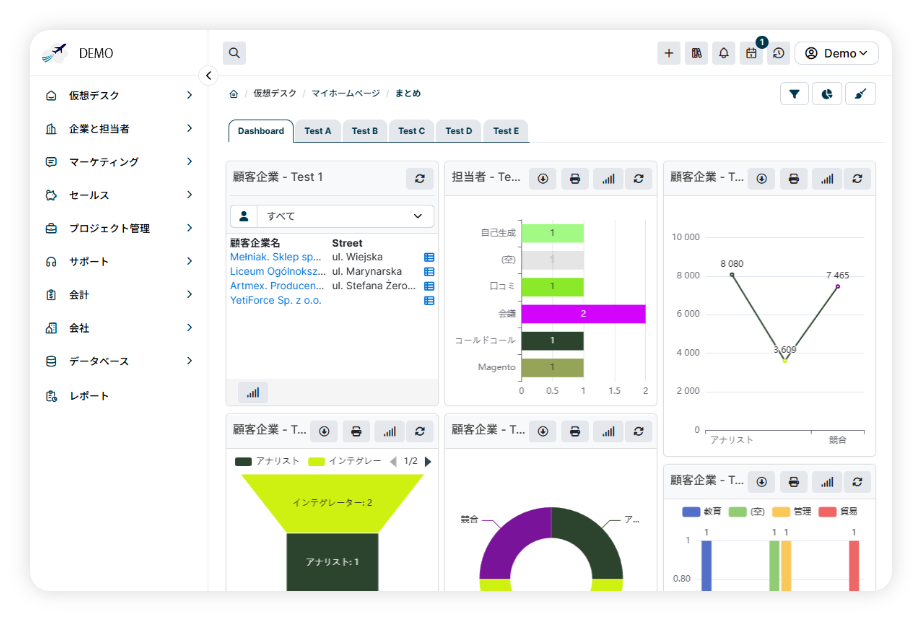Click the search magnifier icon in header
Image resolution: width=922 pixels, height=621 pixels.
tap(234, 53)
